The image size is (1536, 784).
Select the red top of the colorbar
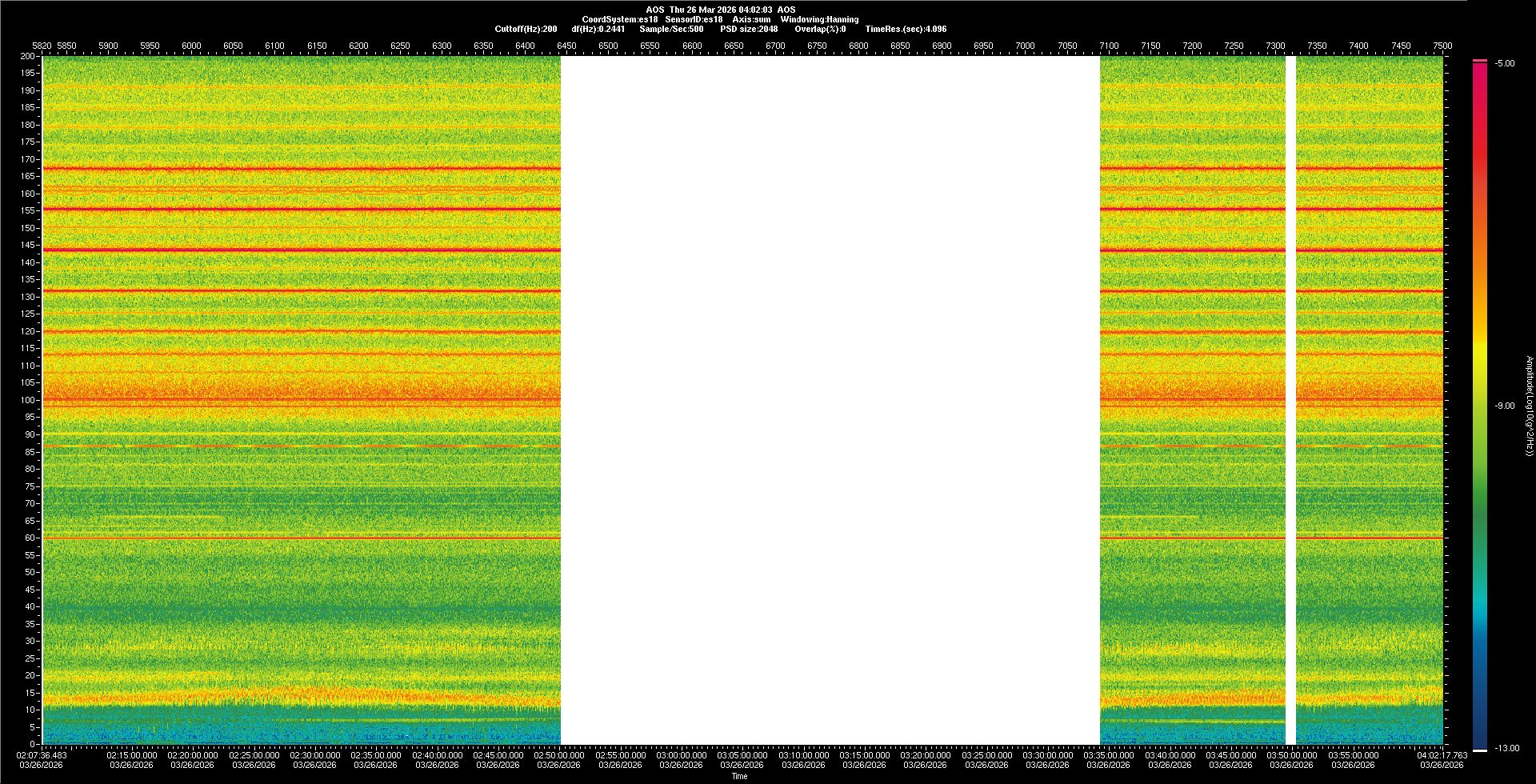click(x=1479, y=72)
